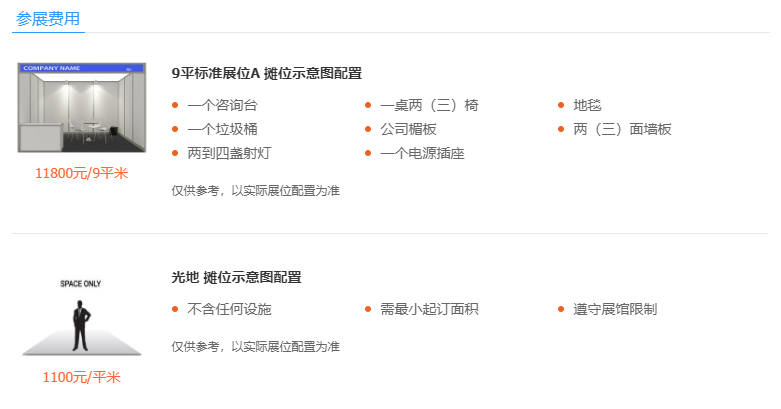Select the 11800元/9平米 price text
The width and height of the screenshot is (781, 409).
[x=82, y=173]
